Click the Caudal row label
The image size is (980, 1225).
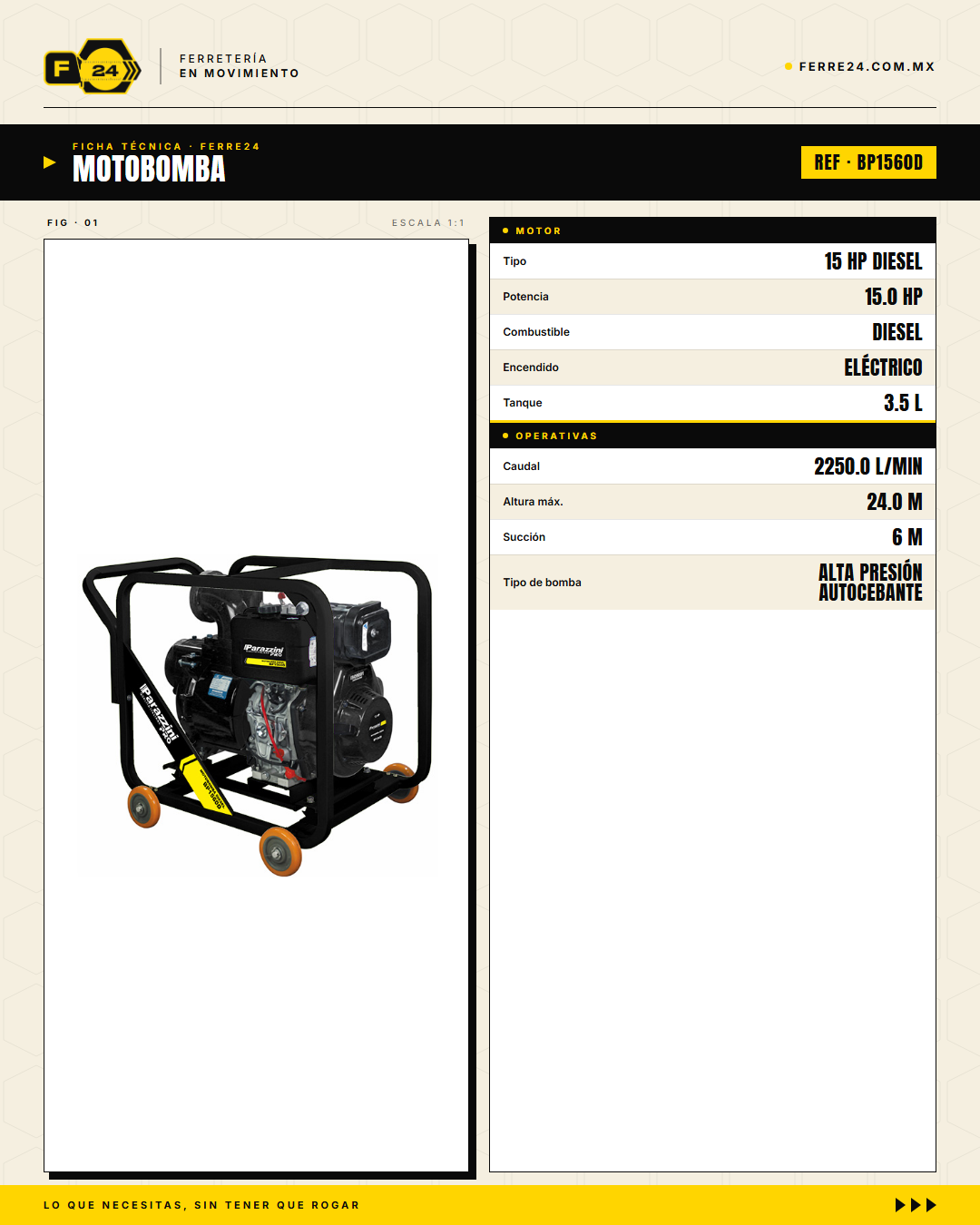tap(521, 466)
